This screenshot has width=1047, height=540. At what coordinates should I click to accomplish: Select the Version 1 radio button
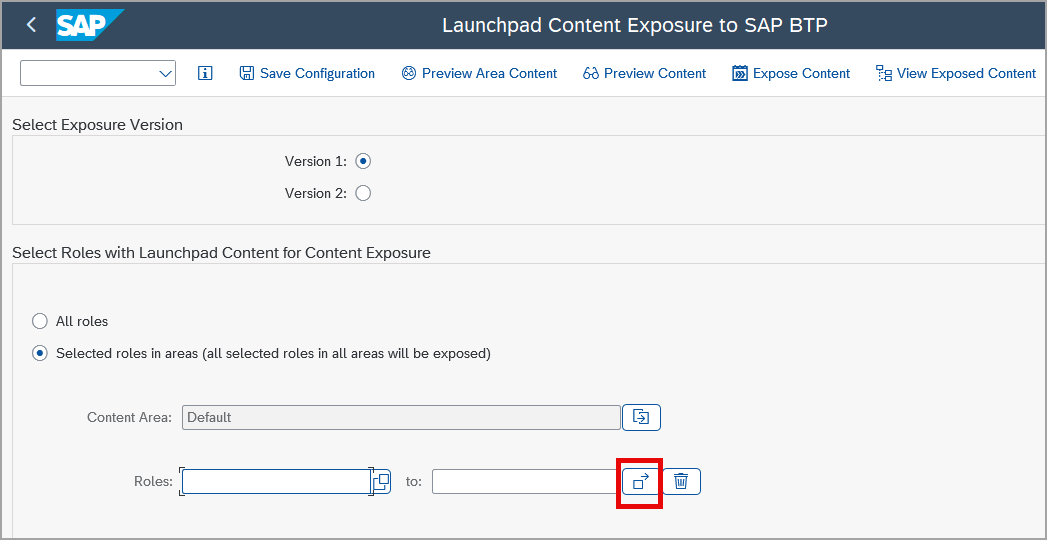363,161
